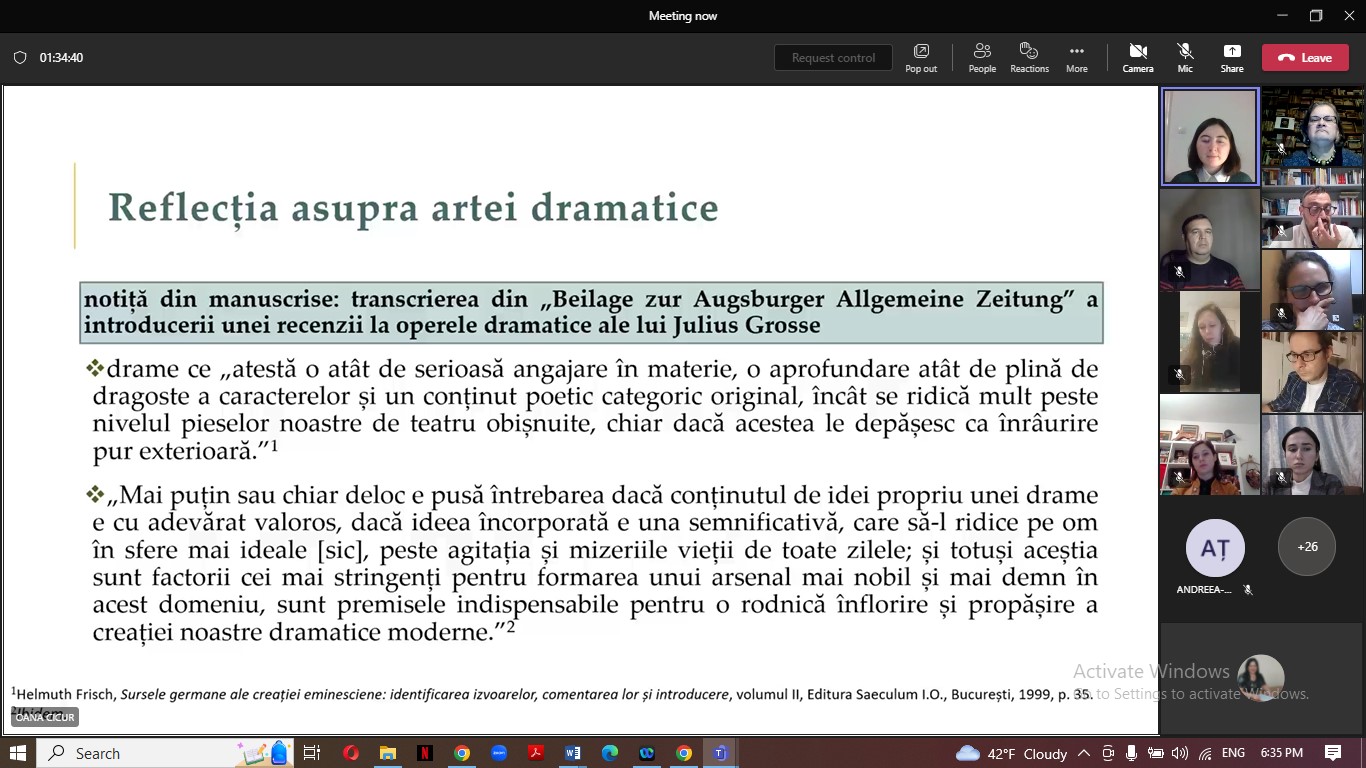Open the Wi-Fi network tray icon
The width and height of the screenshot is (1366, 768).
click(1205, 754)
